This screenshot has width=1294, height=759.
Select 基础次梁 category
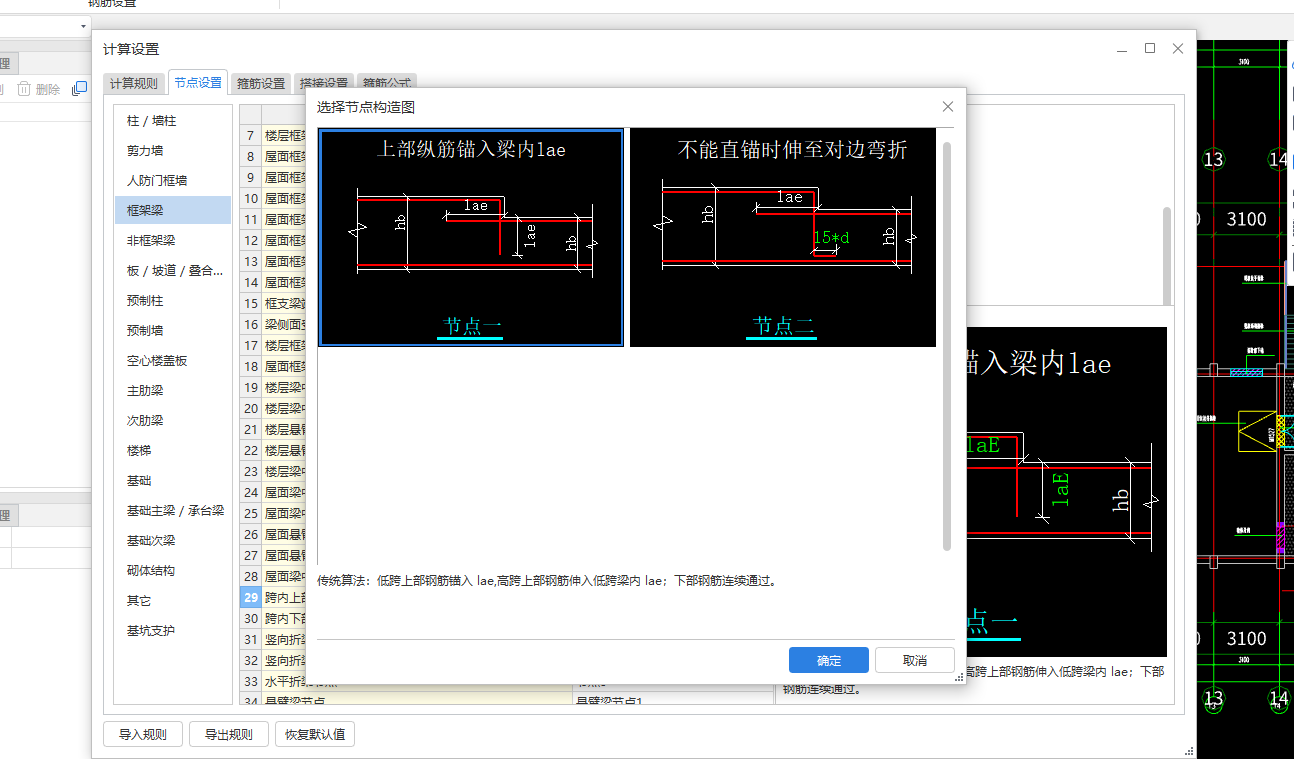(x=172, y=540)
